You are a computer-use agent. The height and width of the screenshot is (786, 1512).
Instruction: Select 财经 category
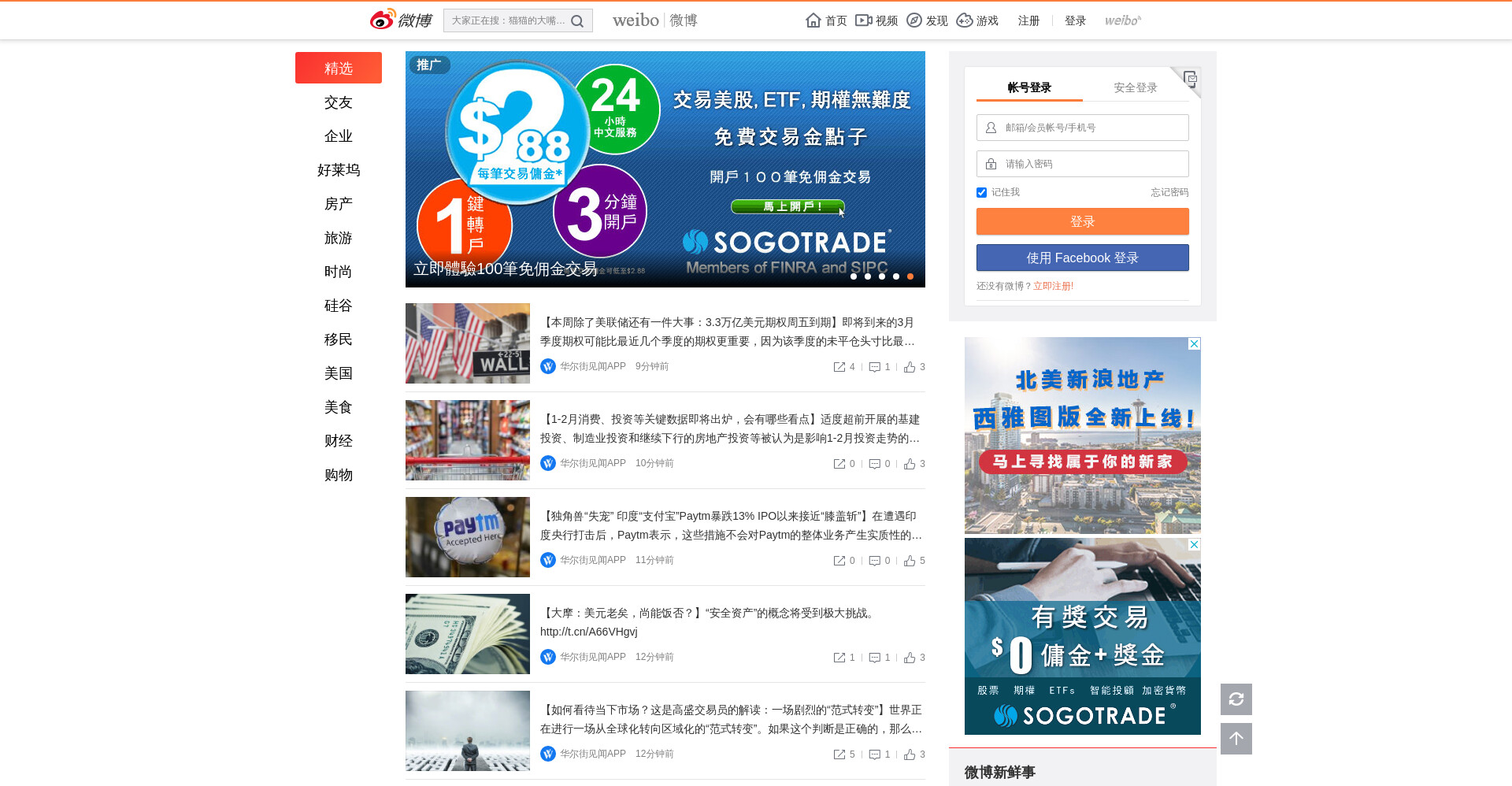tap(339, 441)
